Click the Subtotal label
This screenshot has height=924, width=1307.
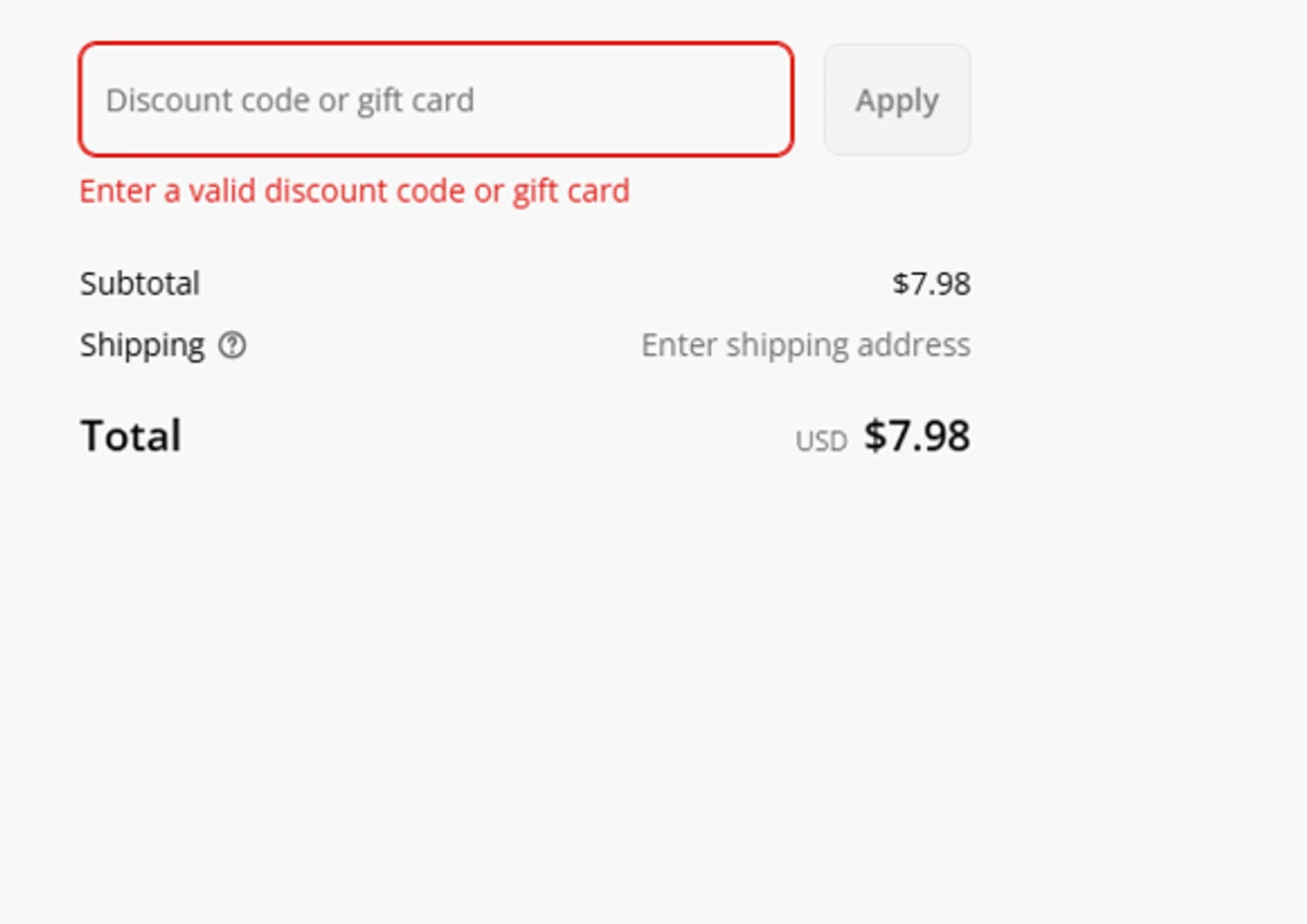pos(139,283)
